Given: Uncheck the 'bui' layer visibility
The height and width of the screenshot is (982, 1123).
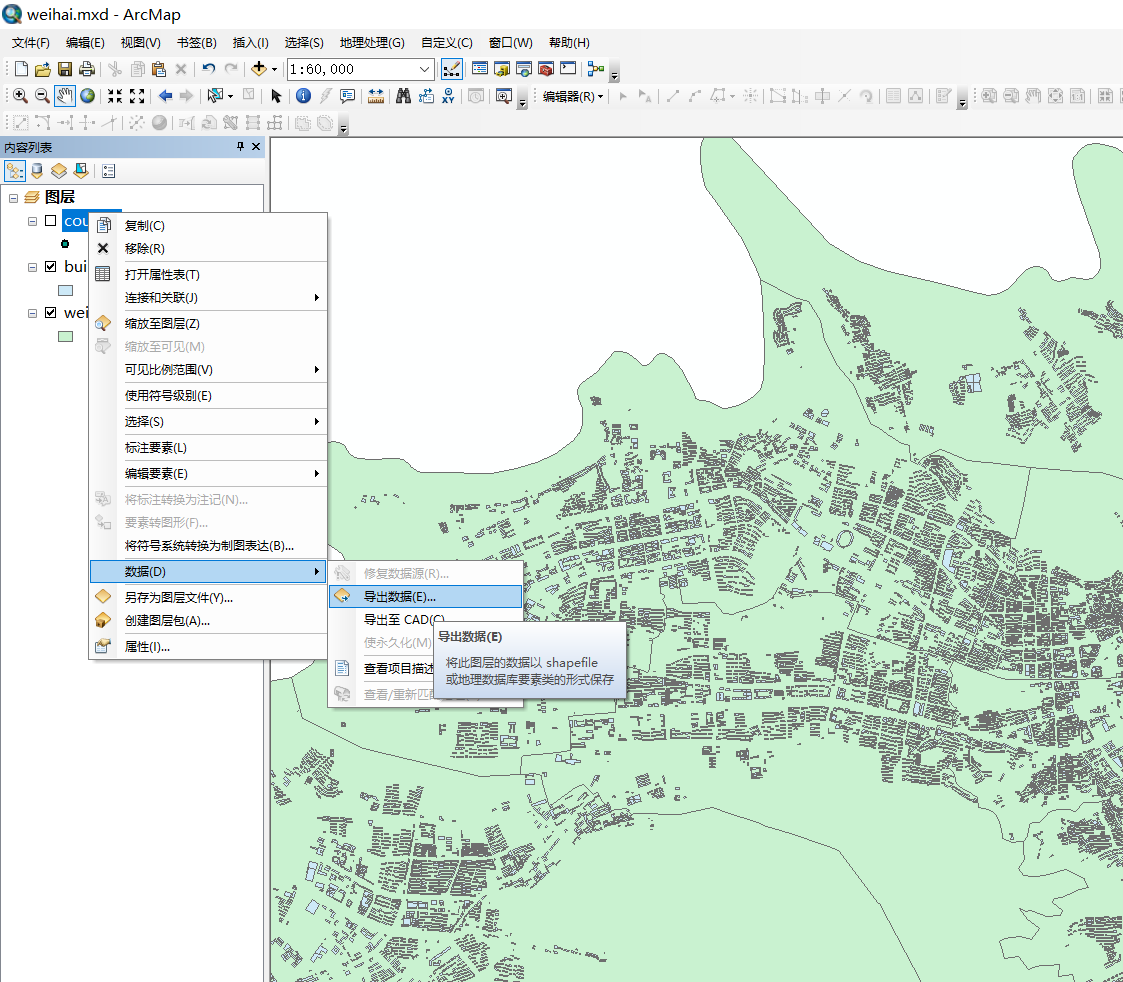Looking at the screenshot, I should [50, 266].
